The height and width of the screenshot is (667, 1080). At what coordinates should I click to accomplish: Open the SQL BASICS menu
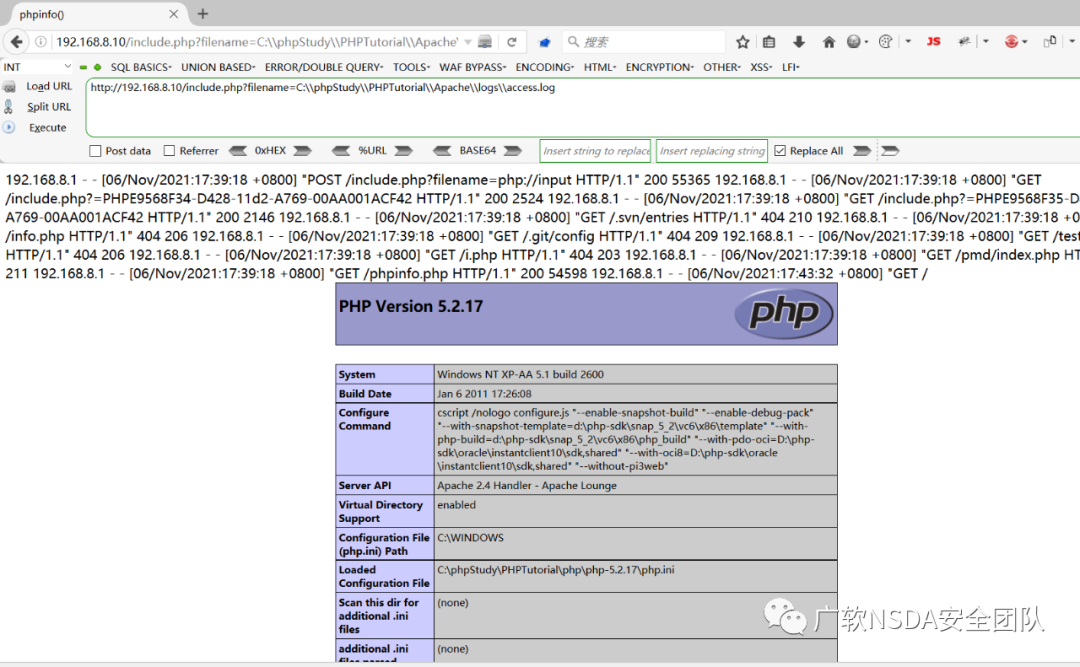tap(141, 67)
